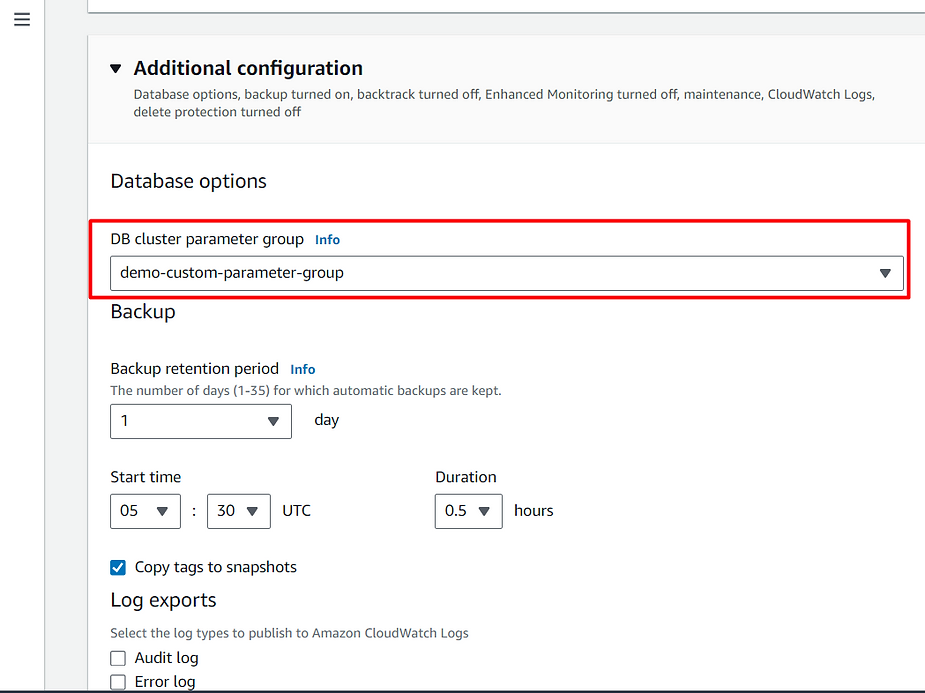Image resolution: width=925 pixels, height=693 pixels.
Task: Enable the Audit log export checkbox
Action: (x=118, y=658)
